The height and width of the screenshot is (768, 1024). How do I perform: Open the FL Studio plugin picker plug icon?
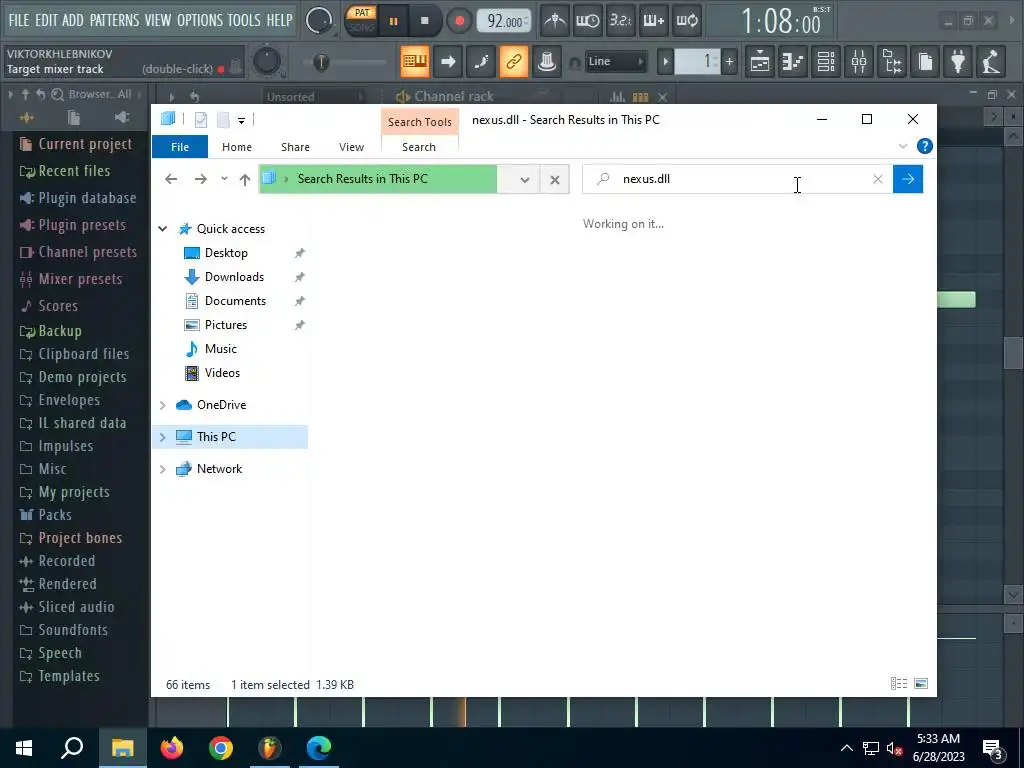958,62
